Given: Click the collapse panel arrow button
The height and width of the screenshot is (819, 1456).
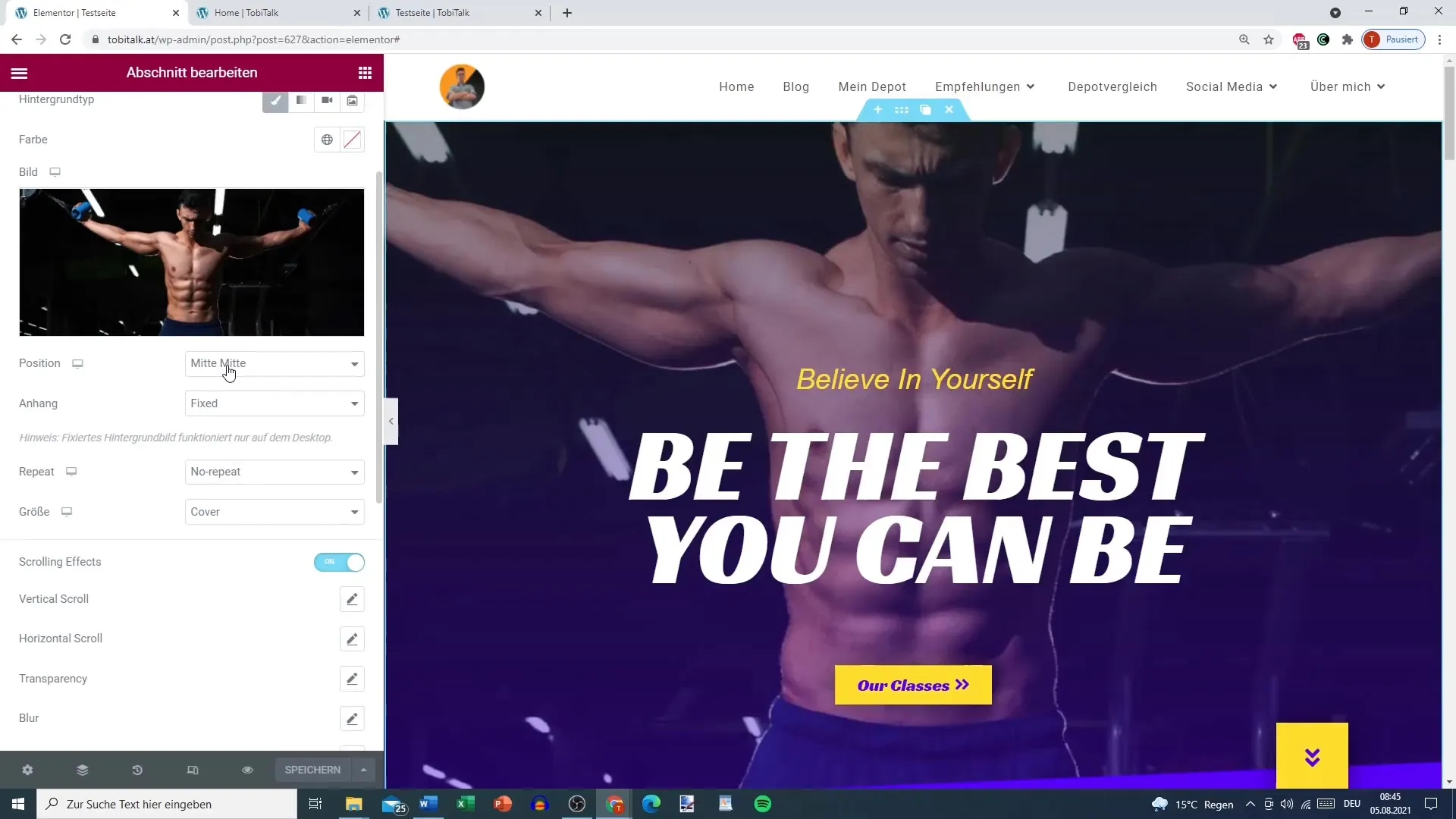Looking at the screenshot, I should pyautogui.click(x=391, y=421).
